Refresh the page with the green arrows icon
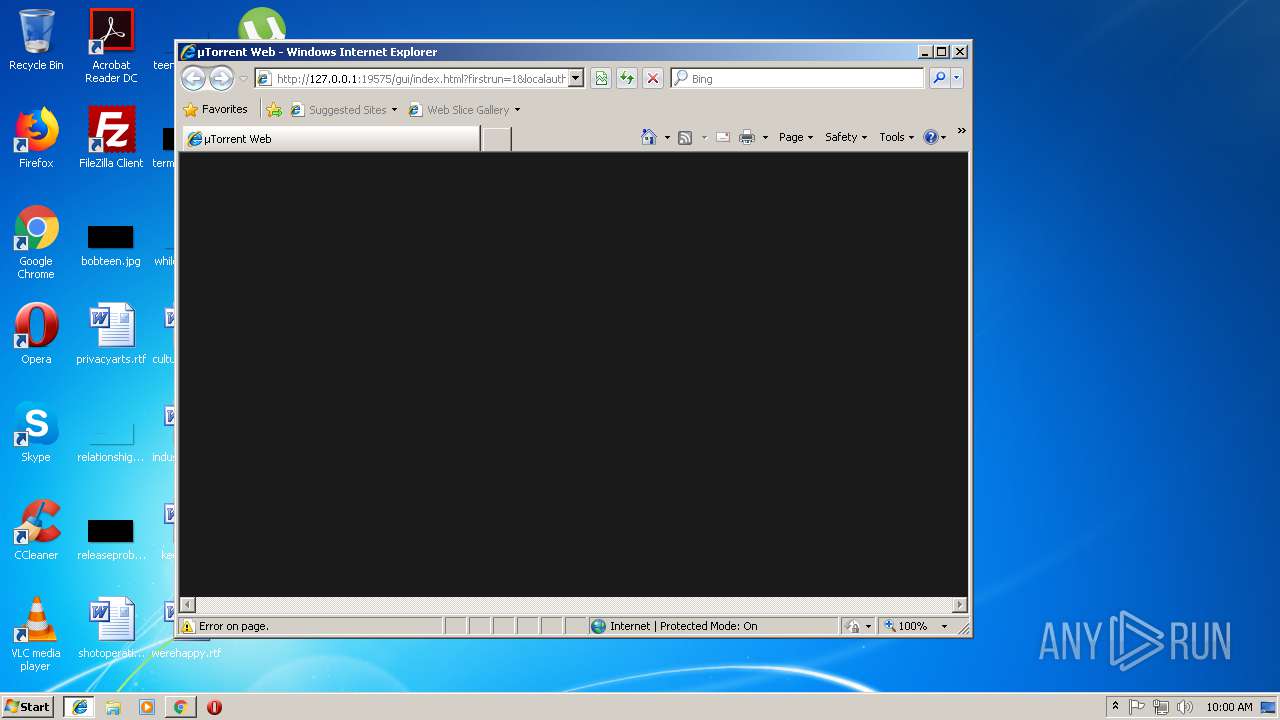The height and width of the screenshot is (720, 1280). click(x=626, y=79)
